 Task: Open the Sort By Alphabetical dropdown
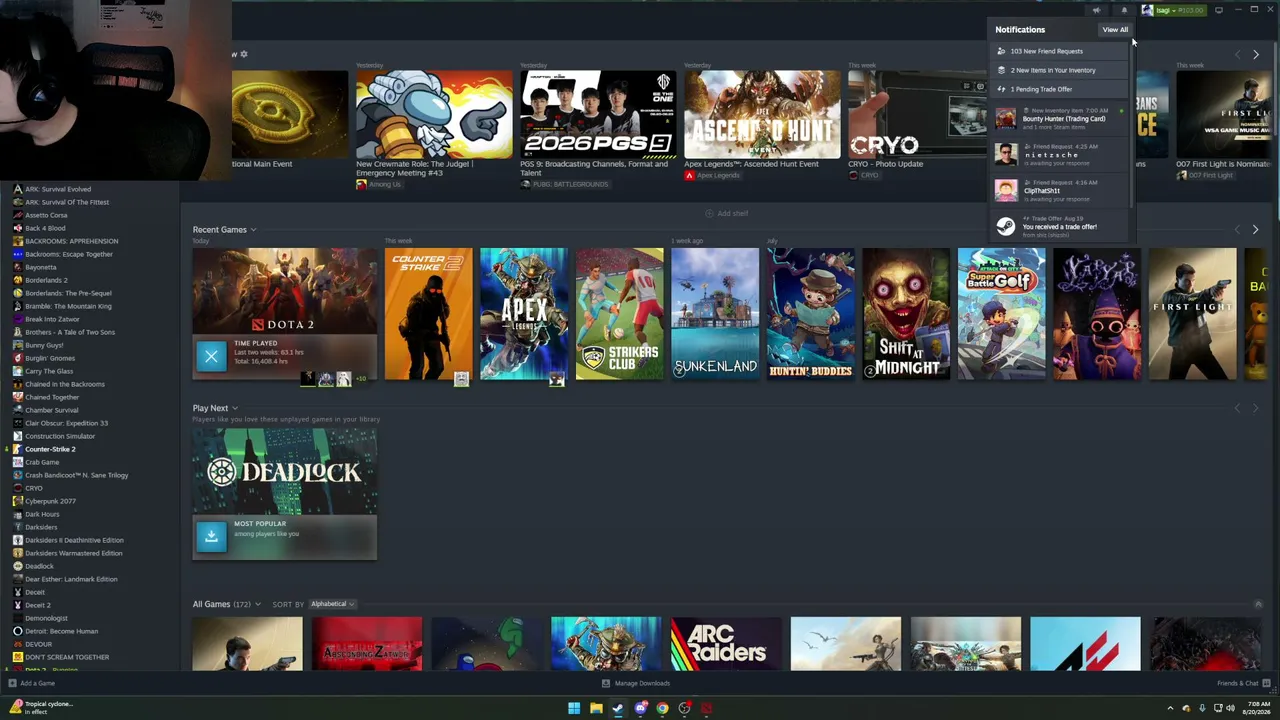click(x=332, y=604)
